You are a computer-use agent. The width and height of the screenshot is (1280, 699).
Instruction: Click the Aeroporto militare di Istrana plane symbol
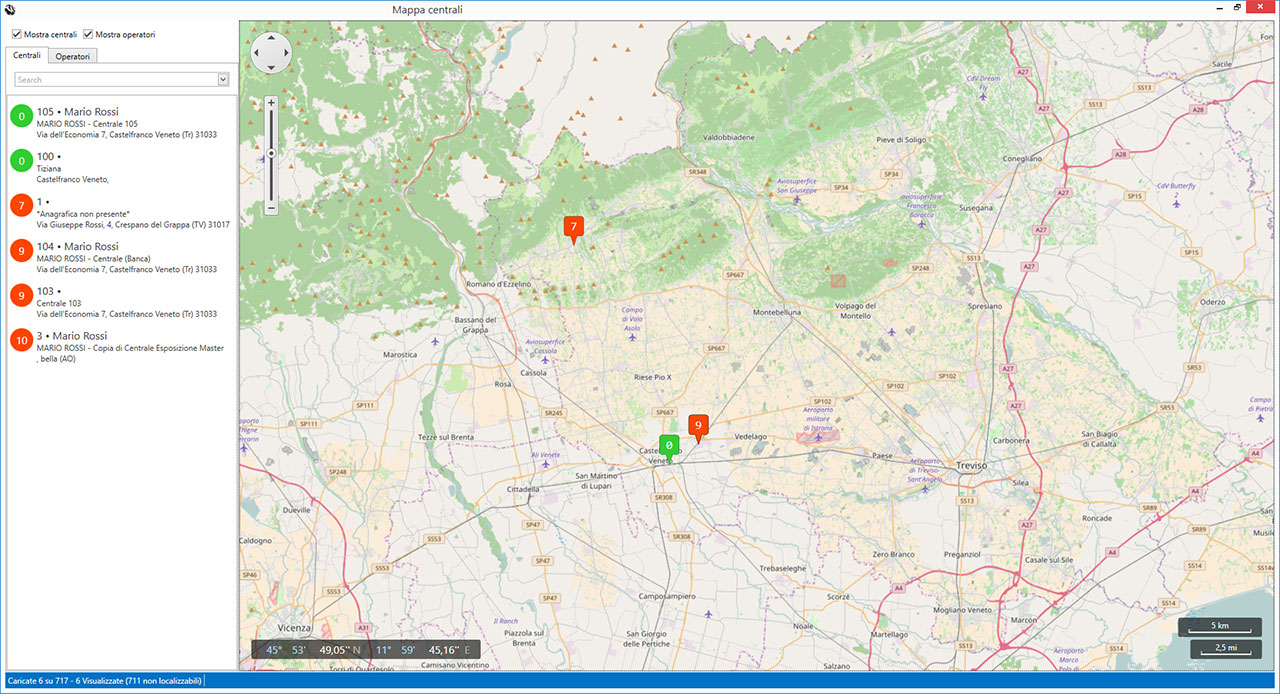point(818,436)
